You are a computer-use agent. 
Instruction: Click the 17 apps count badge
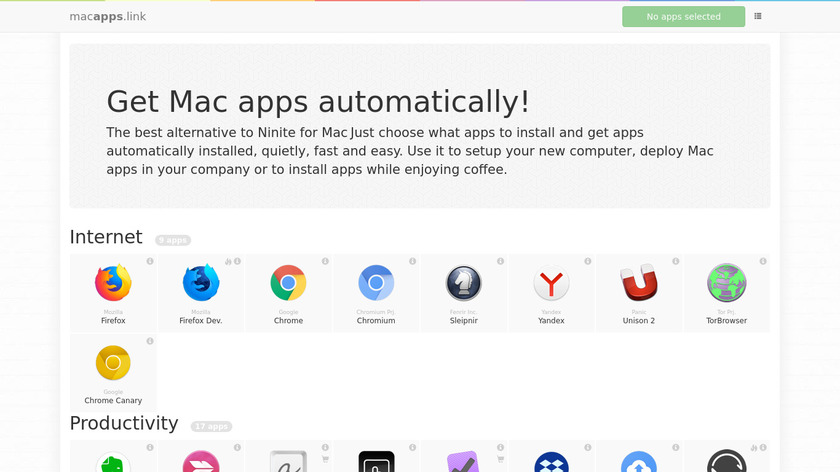[x=211, y=426]
